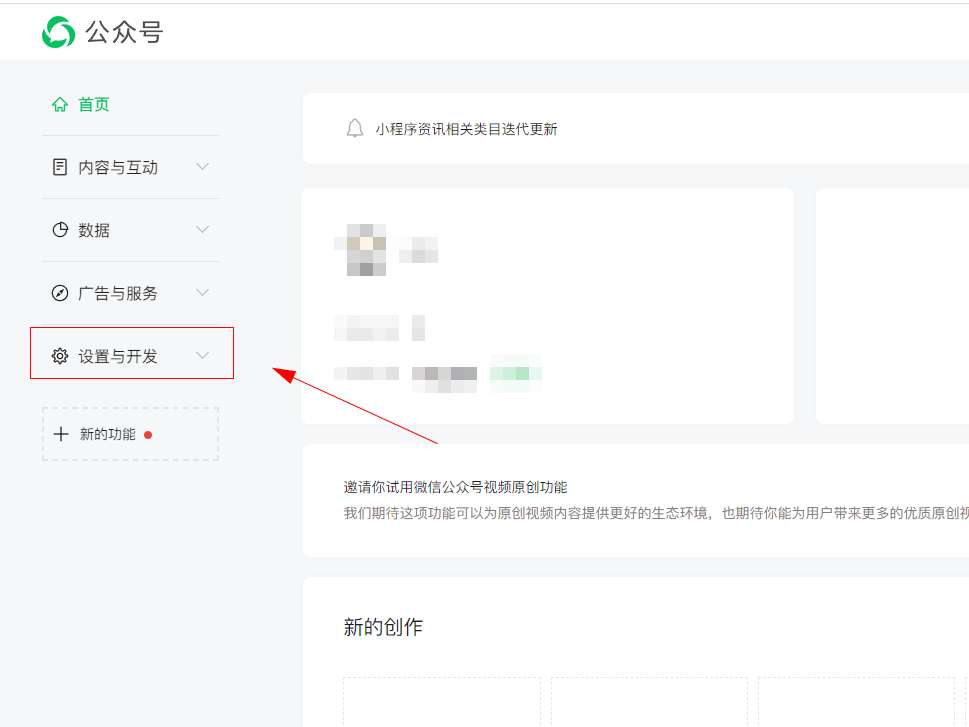This screenshot has width=969, height=727.
Task: Click the pie chart icon beside 数据
Action: [x=60, y=230]
